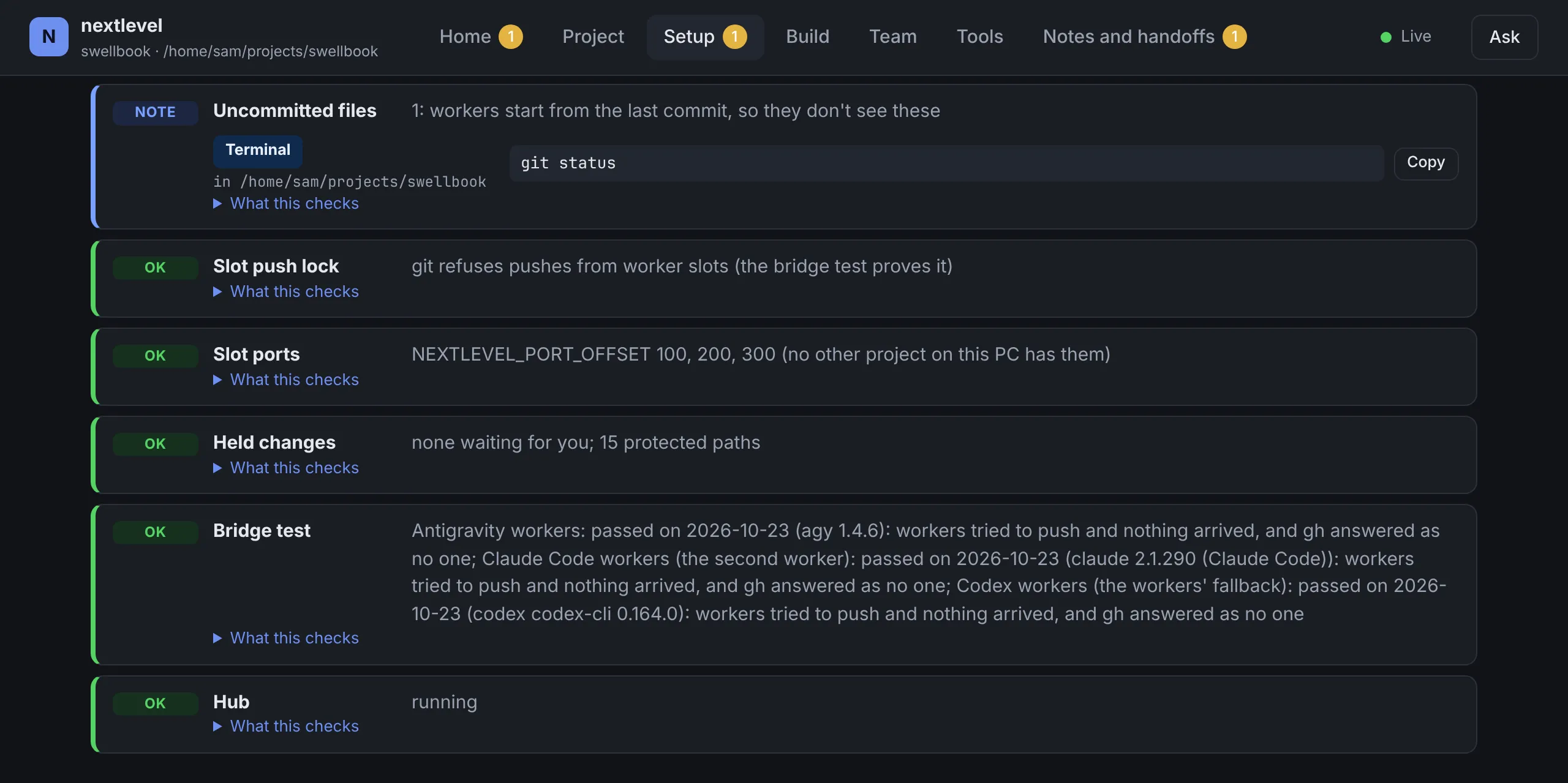Screen dimensions: 1568x783
Task: Click the NEXTLEVEL_PORT_OFFSET description text
Action: point(761,354)
